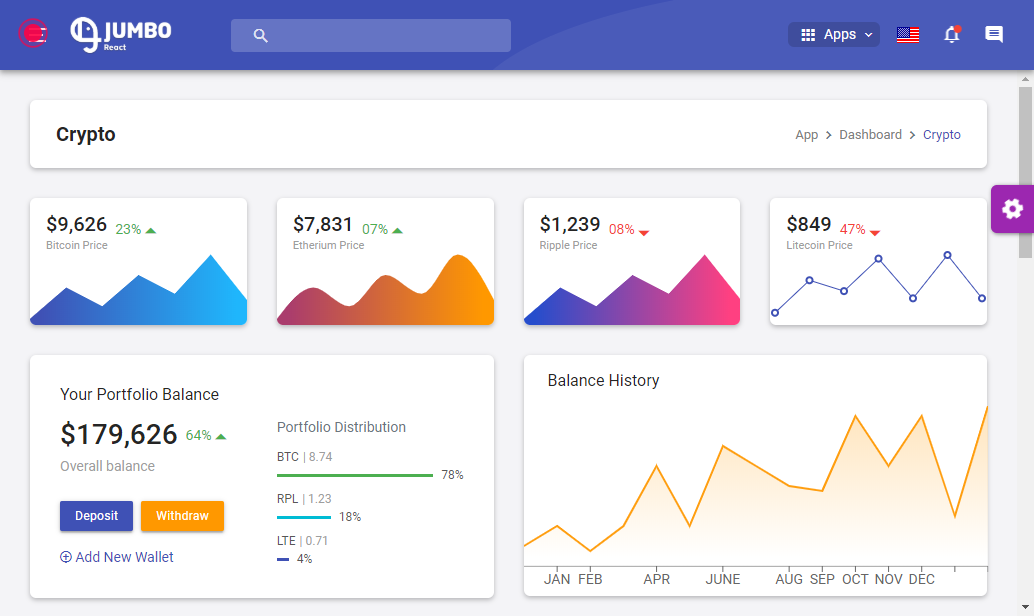Click the Jumbo React logo
This screenshot has height=616, width=1034.
tap(121, 34)
